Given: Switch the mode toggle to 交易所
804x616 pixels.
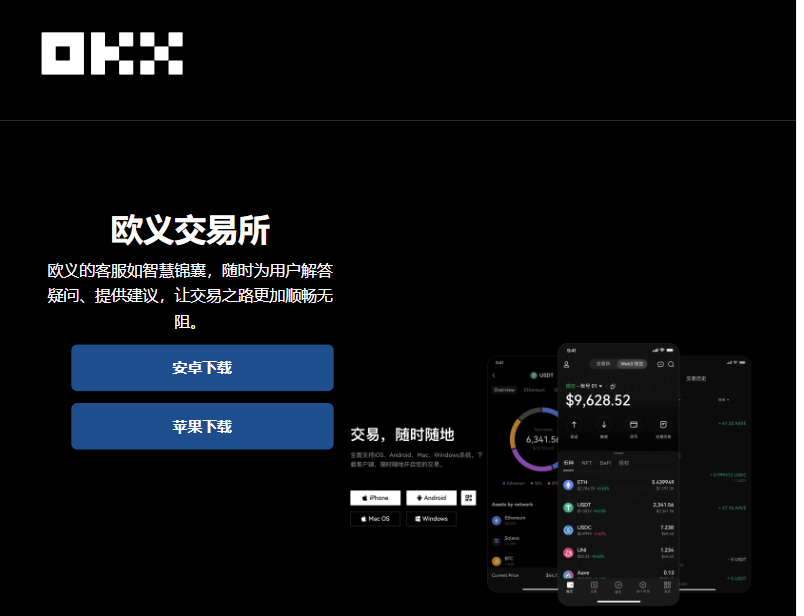Looking at the screenshot, I should click(x=602, y=362).
